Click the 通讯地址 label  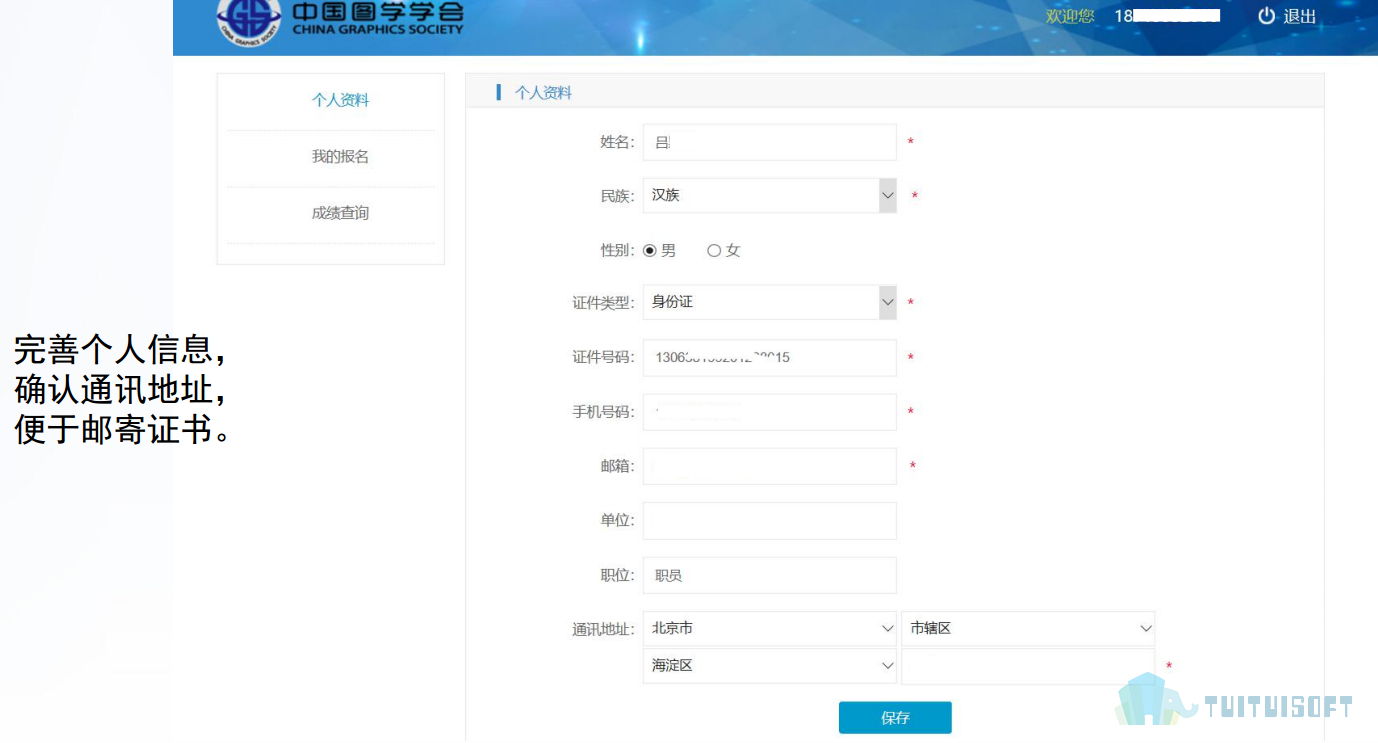click(603, 630)
